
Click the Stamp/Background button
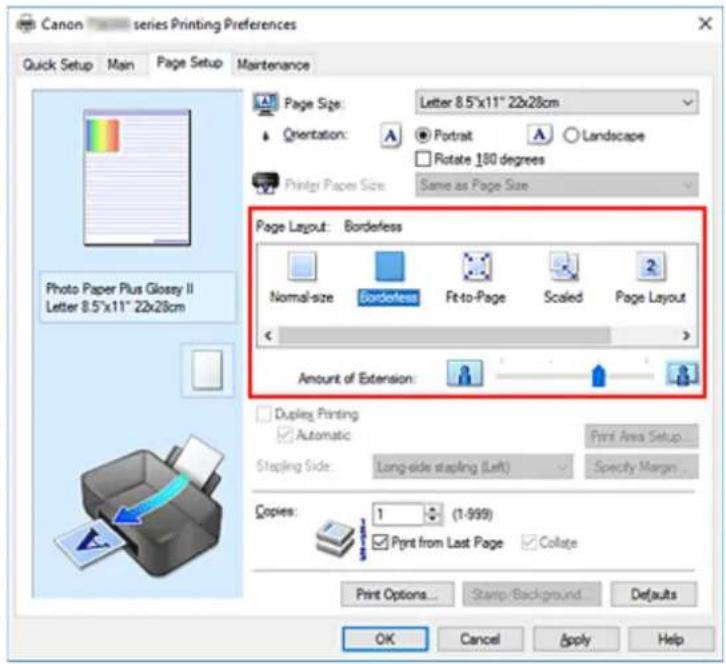point(532,594)
